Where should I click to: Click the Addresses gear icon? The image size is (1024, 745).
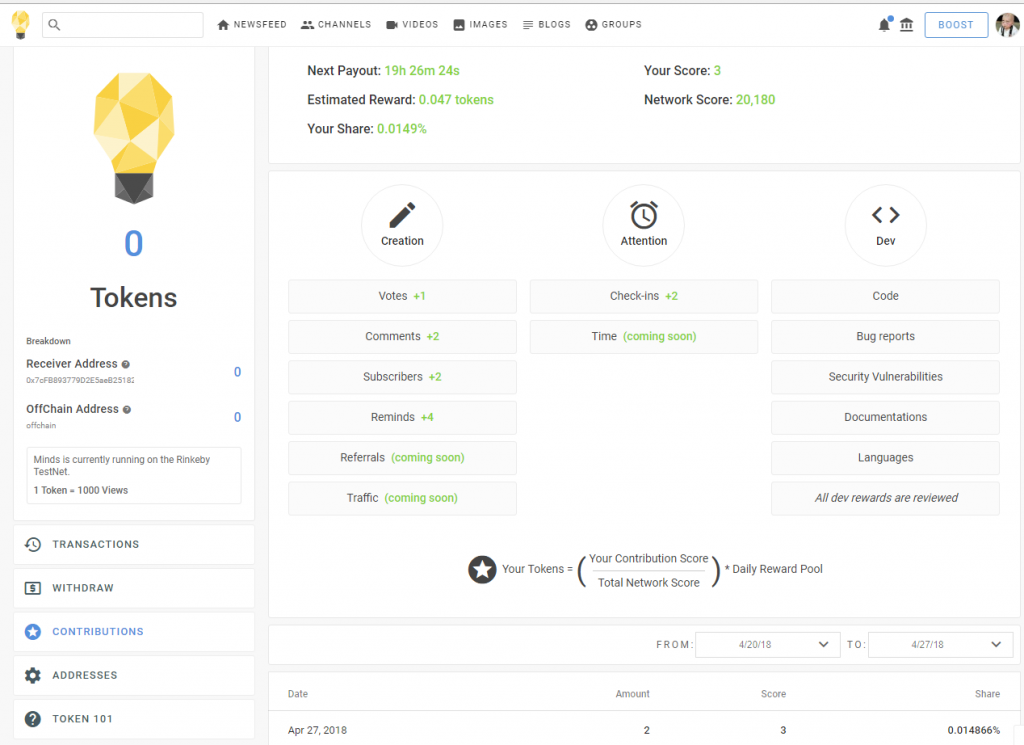pos(33,675)
